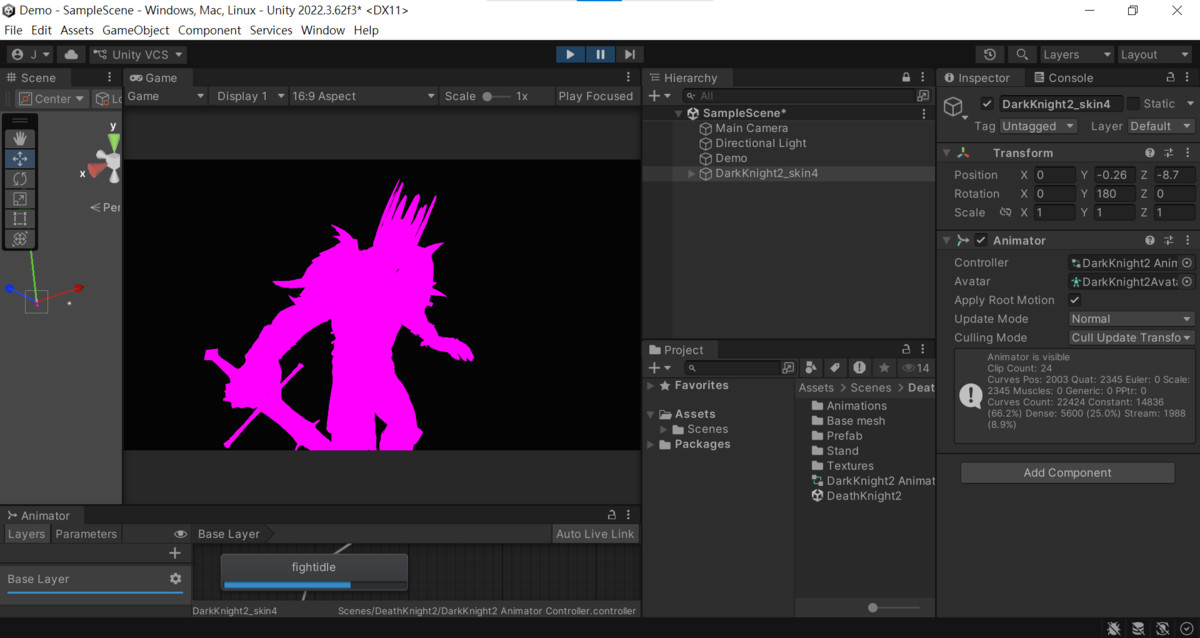Screen dimensions: 1200x638
Task: Click Hierarchy open-in-search icon
Action: click(923, 96)
